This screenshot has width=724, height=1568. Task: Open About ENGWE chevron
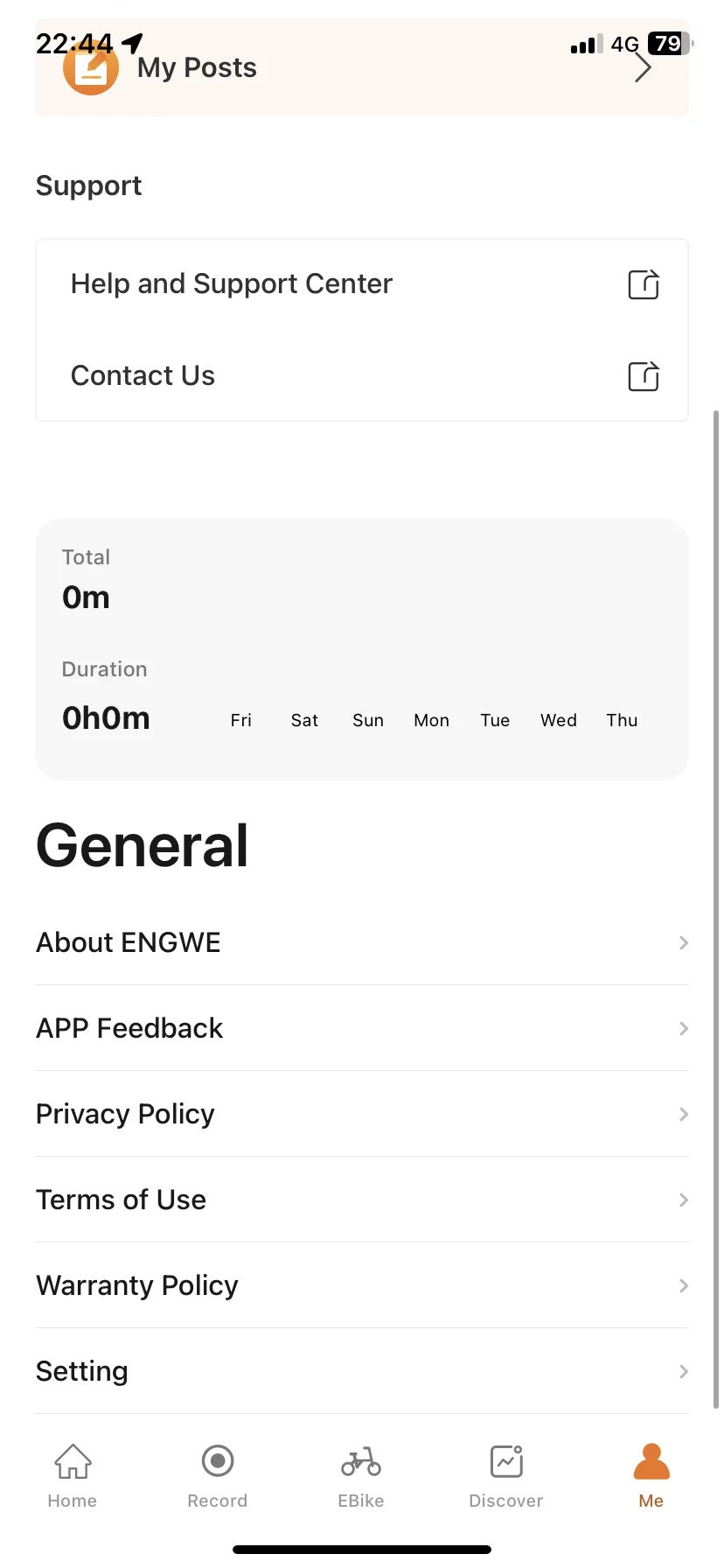tap(684, 942)
